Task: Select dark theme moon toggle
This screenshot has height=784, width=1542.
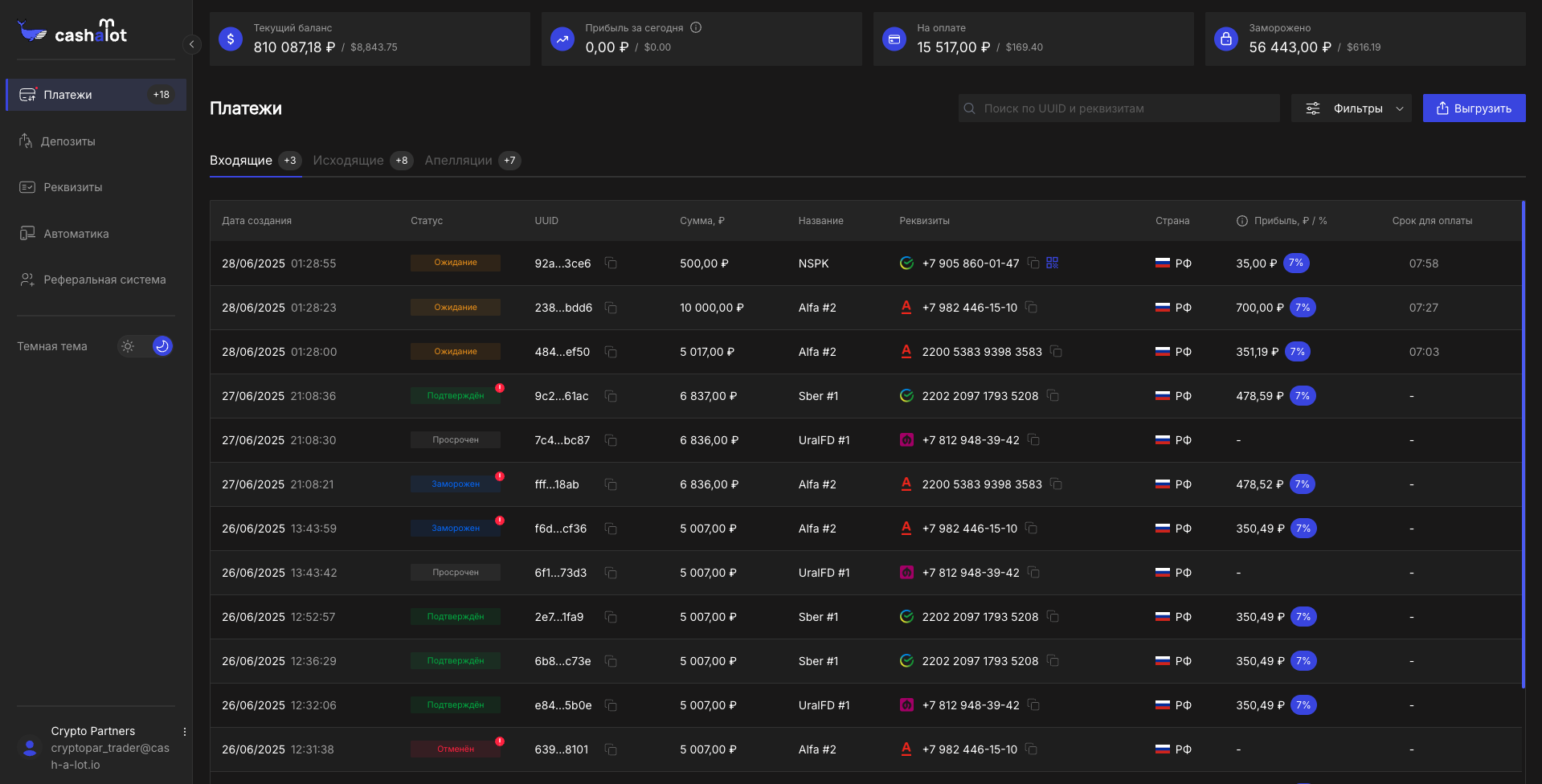Action: pyautogui.click(x=162, y=346)
